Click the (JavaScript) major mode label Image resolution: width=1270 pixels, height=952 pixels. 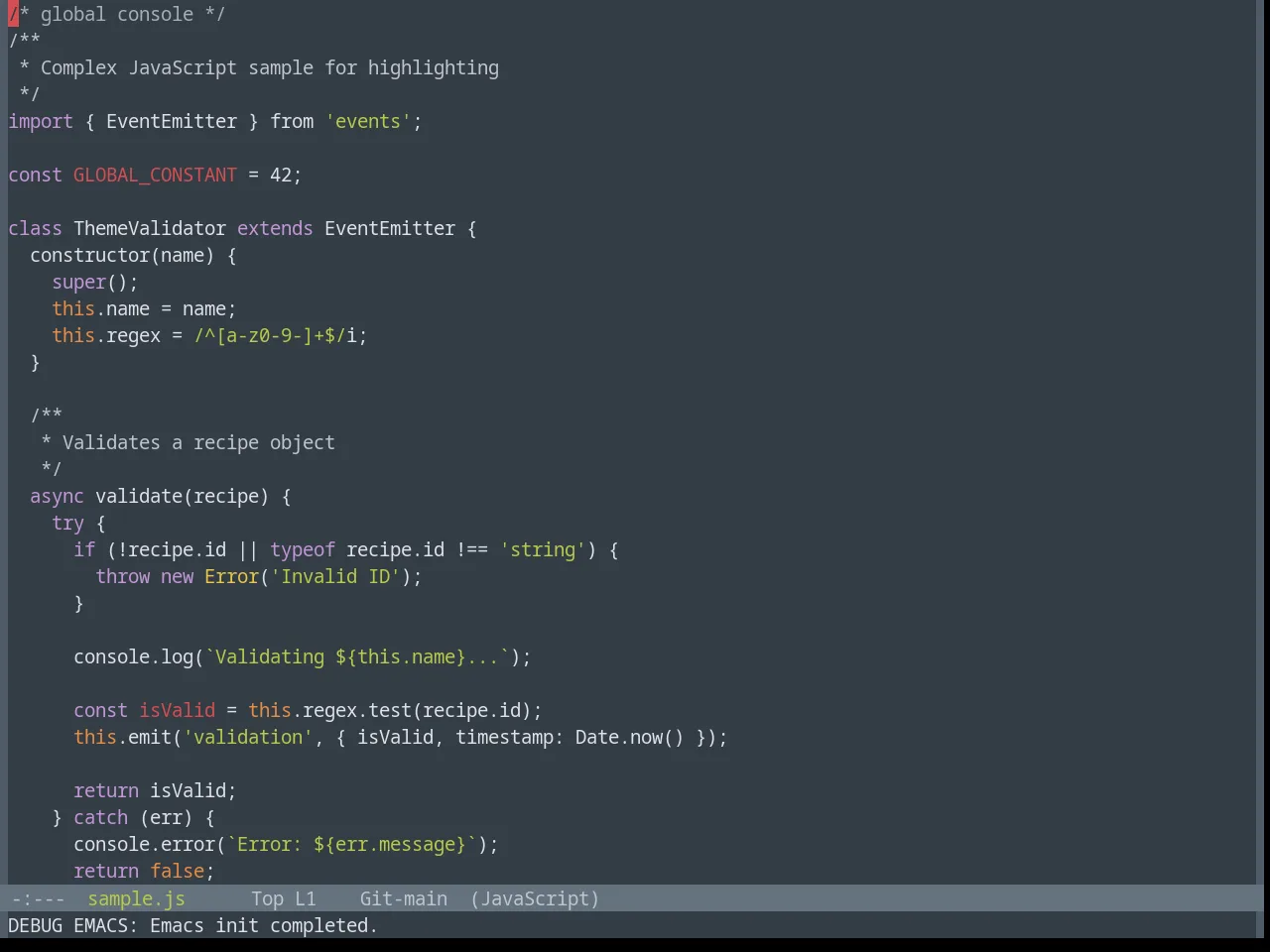click(x=535, y=898)
